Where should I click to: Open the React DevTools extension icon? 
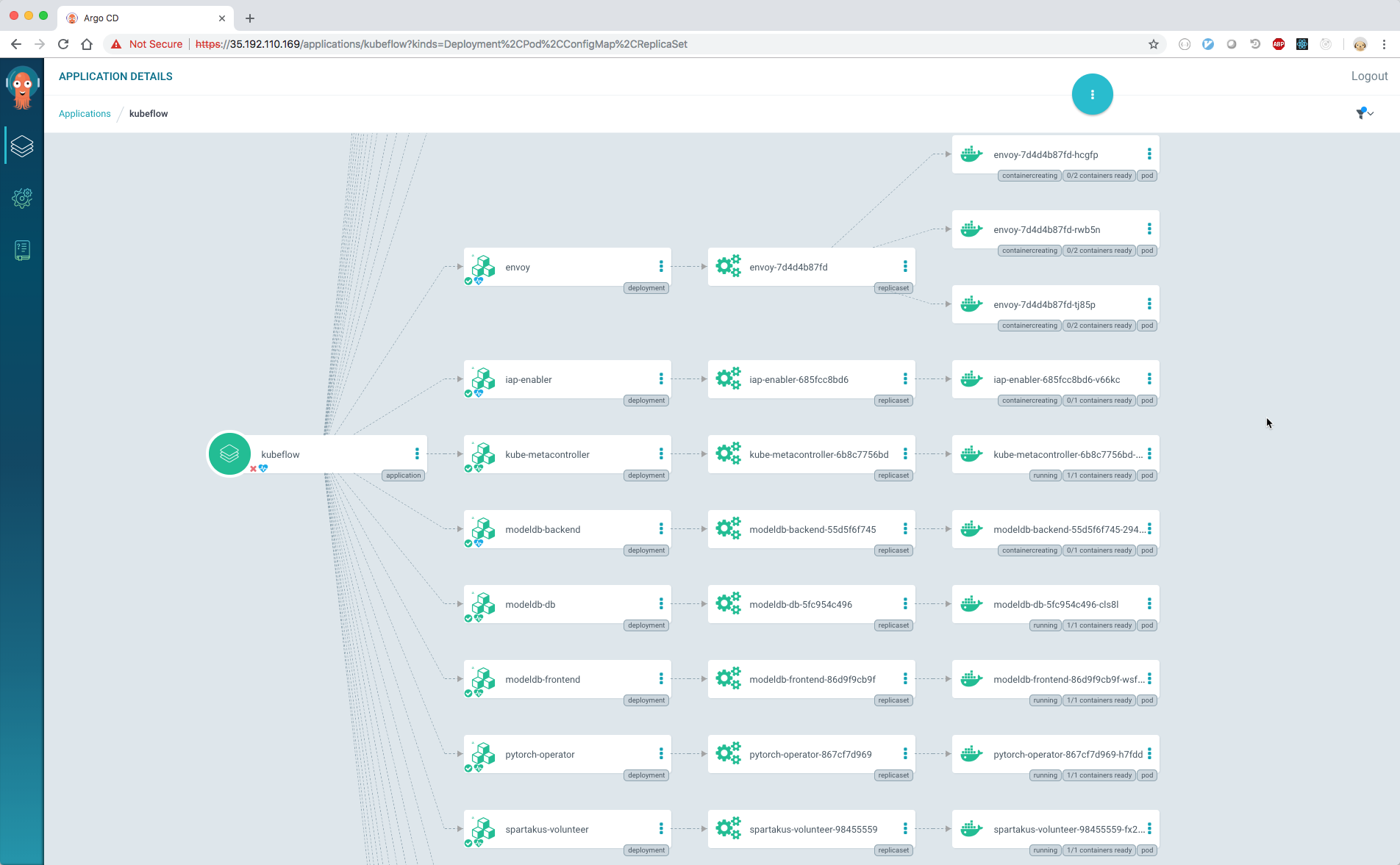1302,44
